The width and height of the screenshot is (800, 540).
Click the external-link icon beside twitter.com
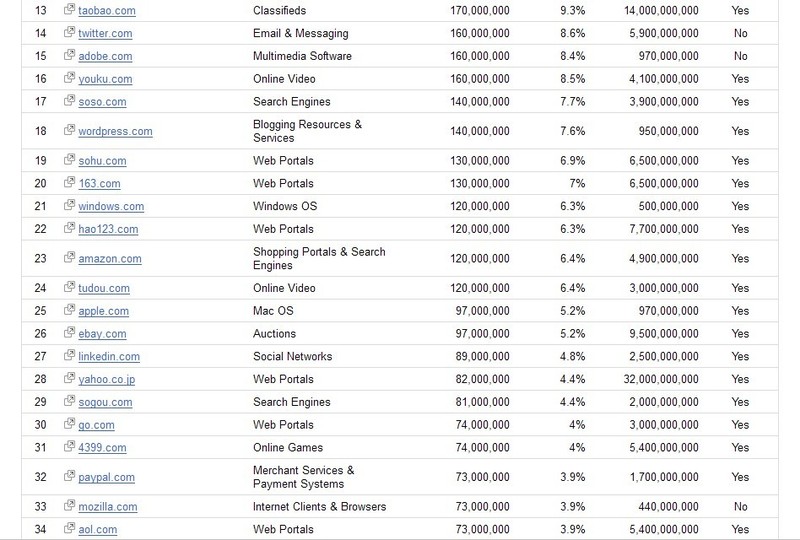point(69,33)
